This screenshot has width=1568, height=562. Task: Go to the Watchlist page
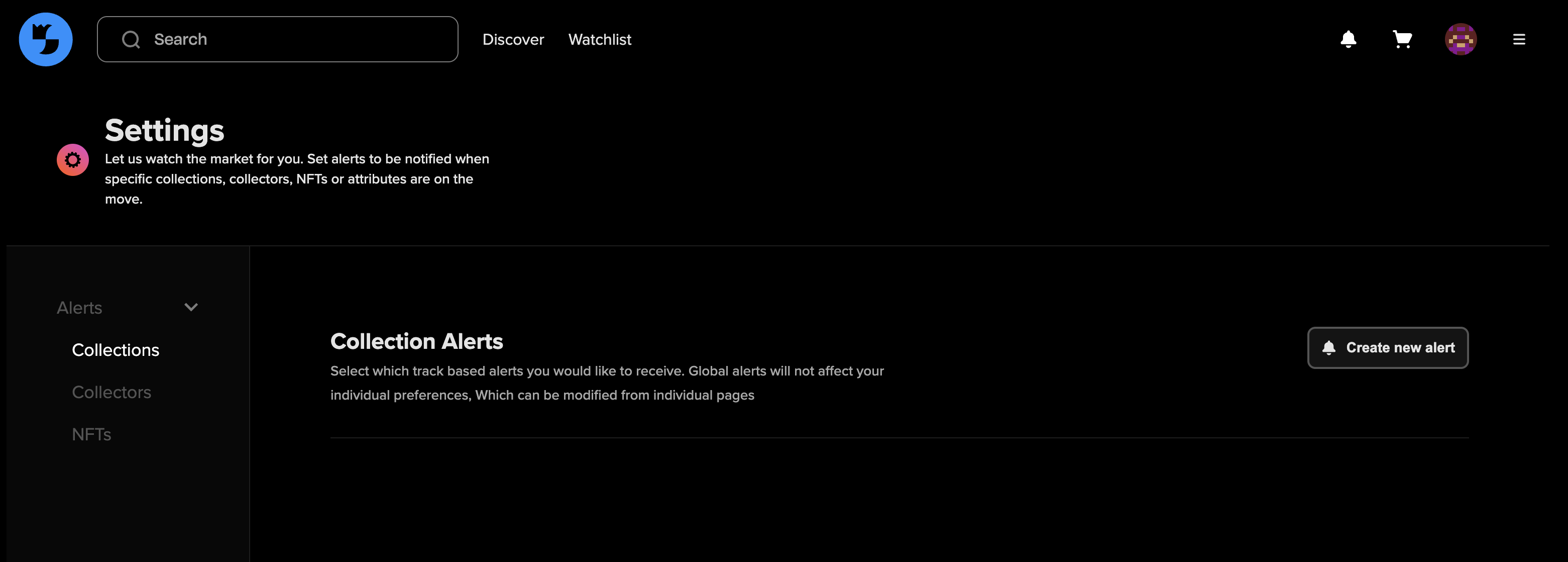(x=599, y=40)
